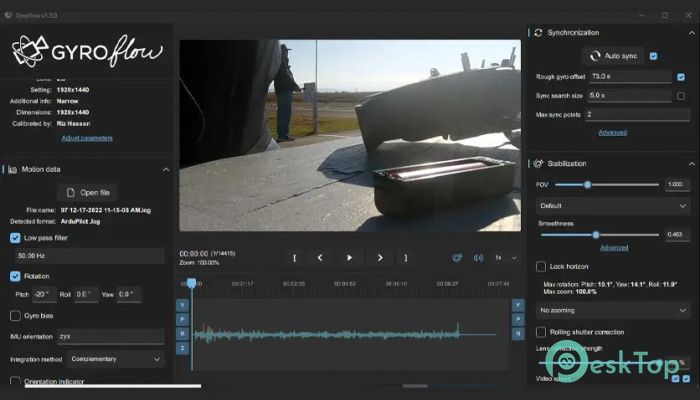700x400 pixels.
Task: Open Stabilization Advanced link
Action: [x=614, y=248]
